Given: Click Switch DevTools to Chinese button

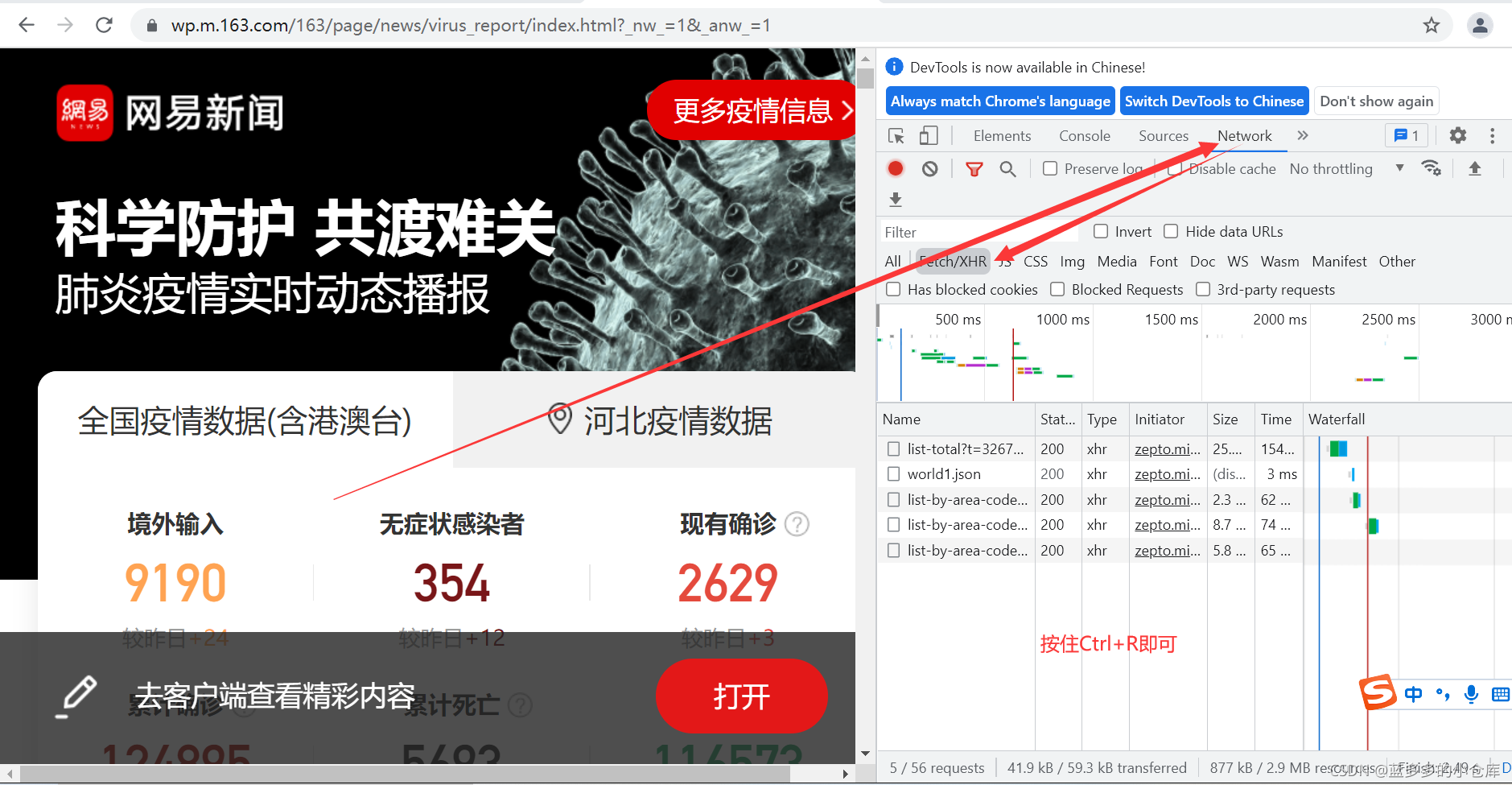Looking at the screenshot, I should [x=1214, y=101].
